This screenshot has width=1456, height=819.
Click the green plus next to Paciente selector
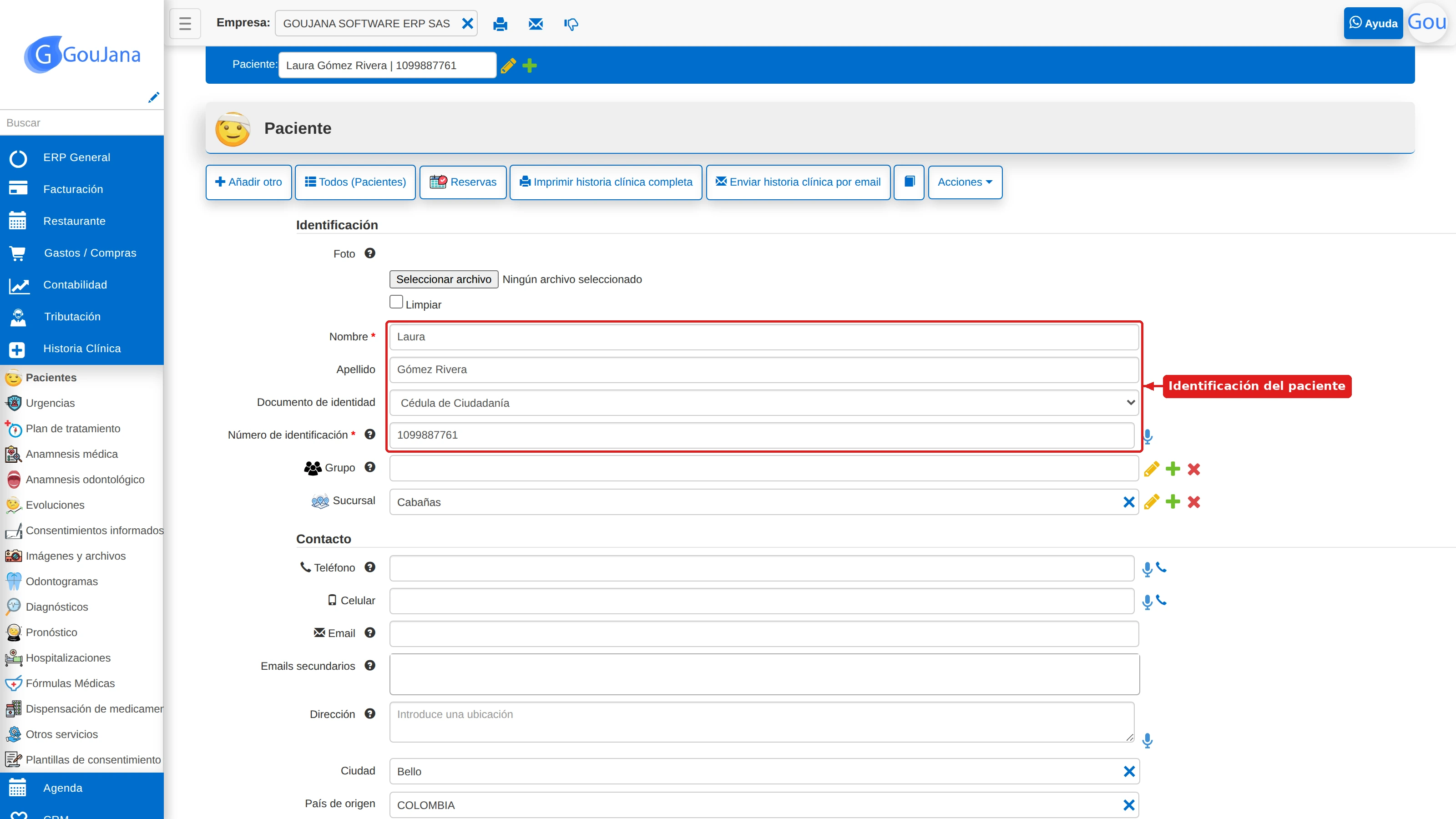(x=530, y=66)
